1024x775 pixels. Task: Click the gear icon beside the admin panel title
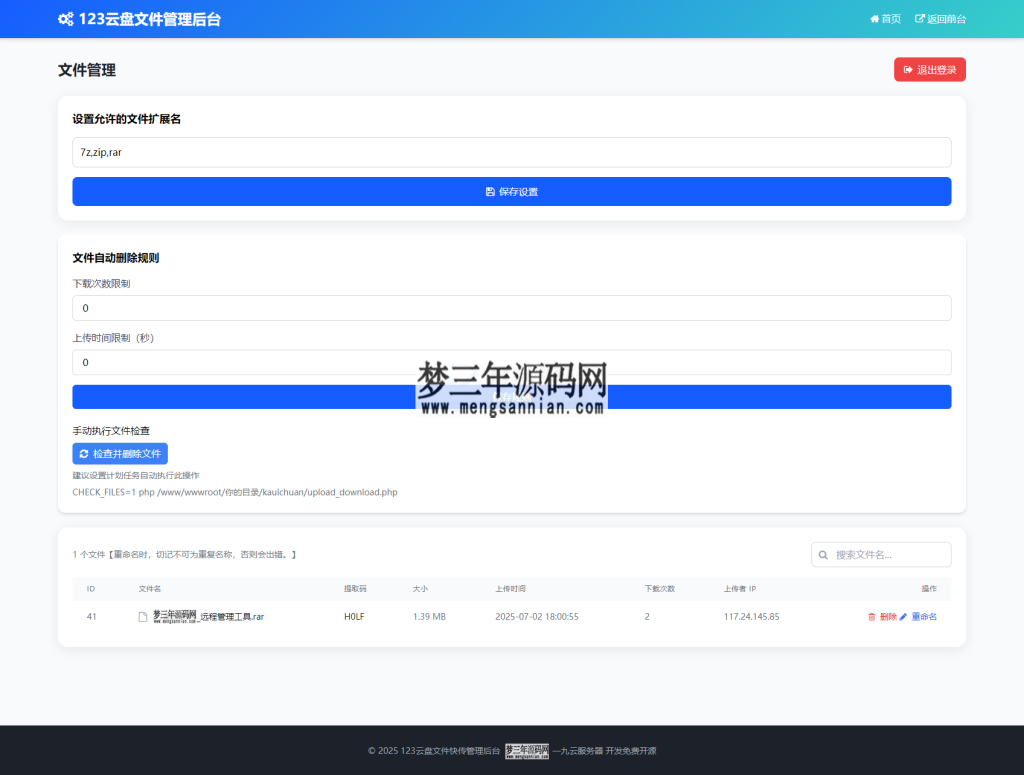pos(68,18)
